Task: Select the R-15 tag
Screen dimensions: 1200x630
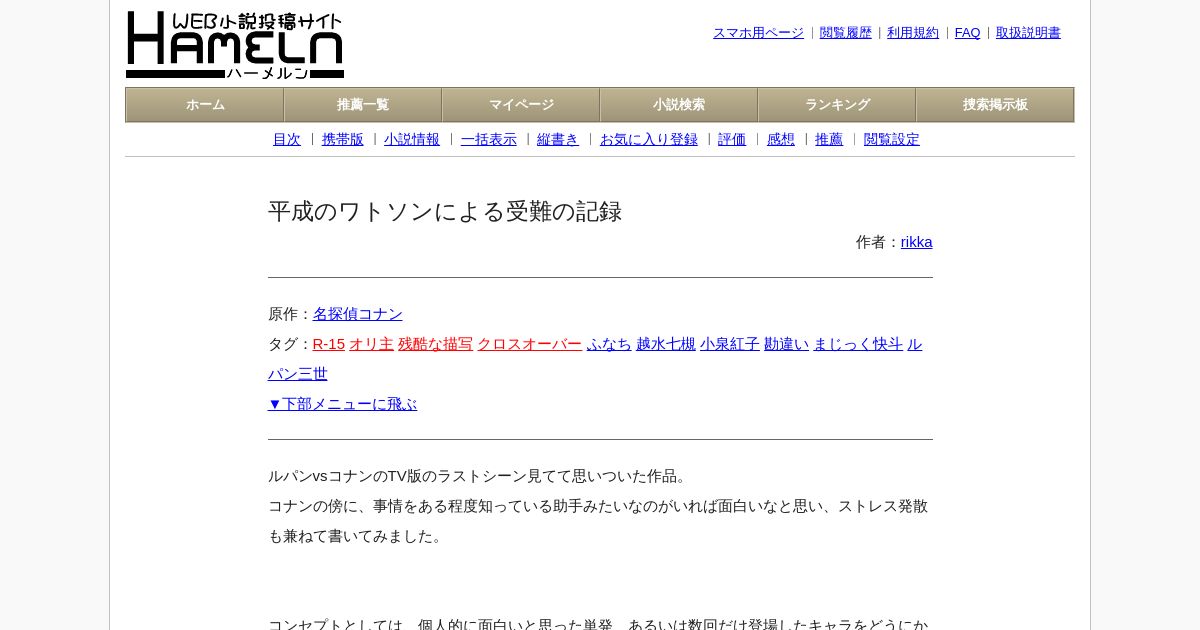Action: [329, 344]
